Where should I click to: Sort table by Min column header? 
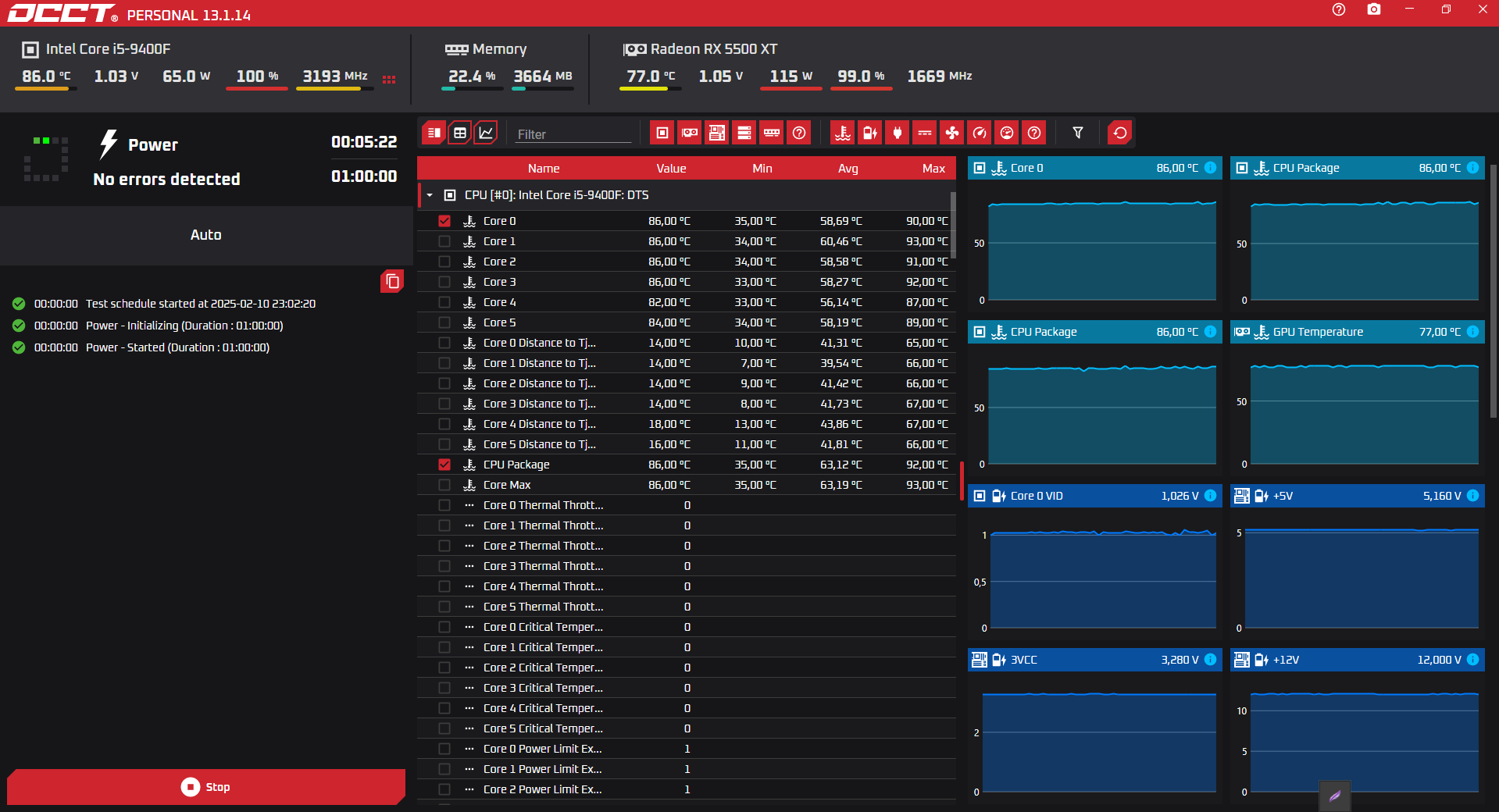(x=762, y=169)
